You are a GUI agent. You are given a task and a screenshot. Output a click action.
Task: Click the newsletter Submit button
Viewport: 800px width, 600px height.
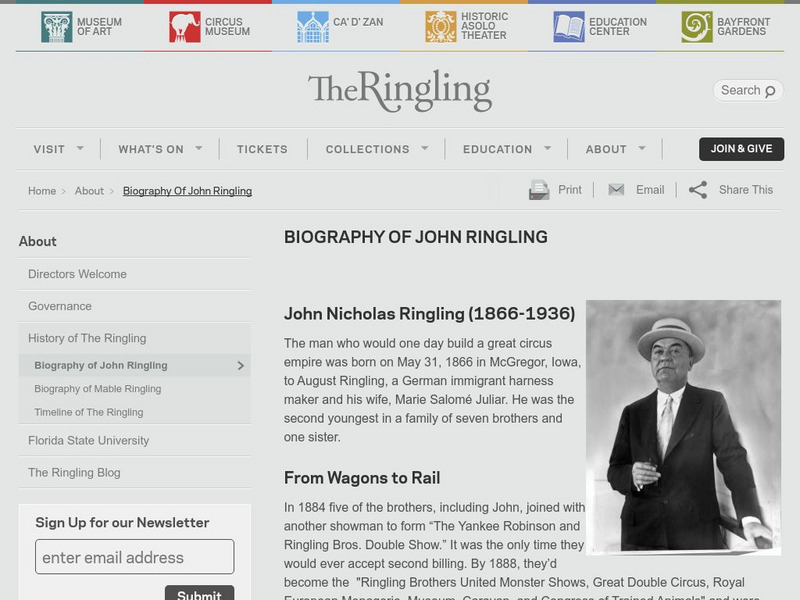(x=199, y=593)
